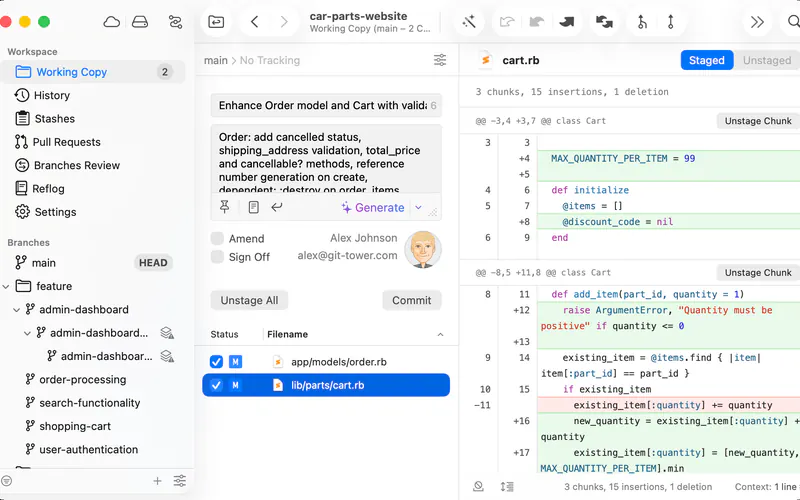Open Stashes in the sidebar
Screen dimensions: 800x500
[55, 118]
